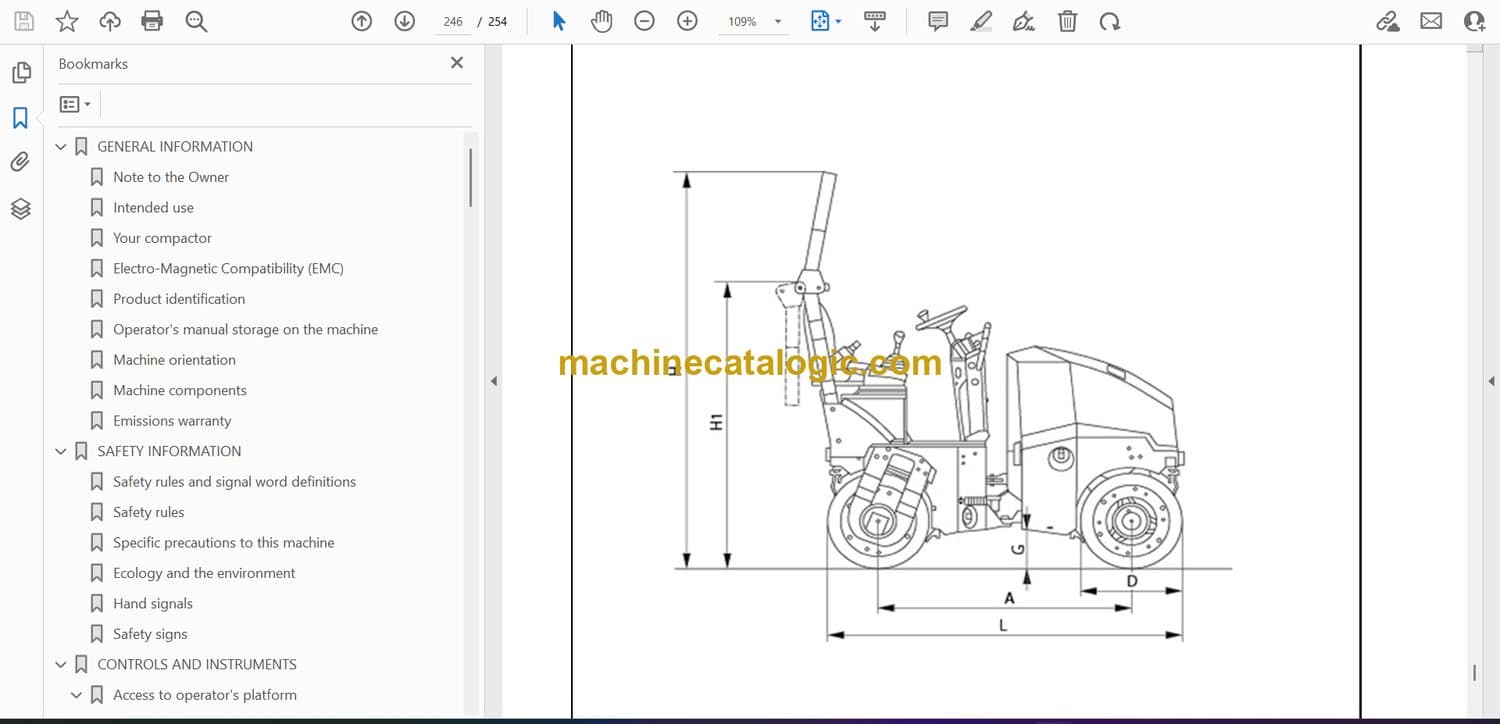Toggle the page thumbnails panel

point(20,73)
